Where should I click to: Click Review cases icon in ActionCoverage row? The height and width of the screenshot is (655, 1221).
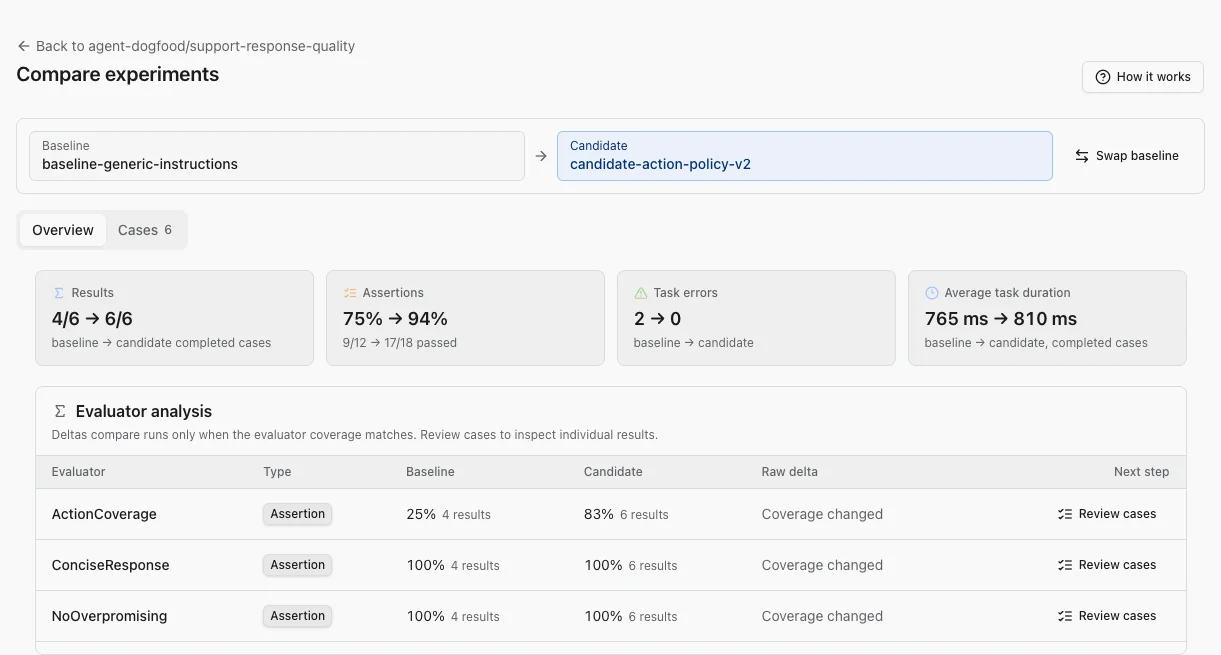point(1065,514)
